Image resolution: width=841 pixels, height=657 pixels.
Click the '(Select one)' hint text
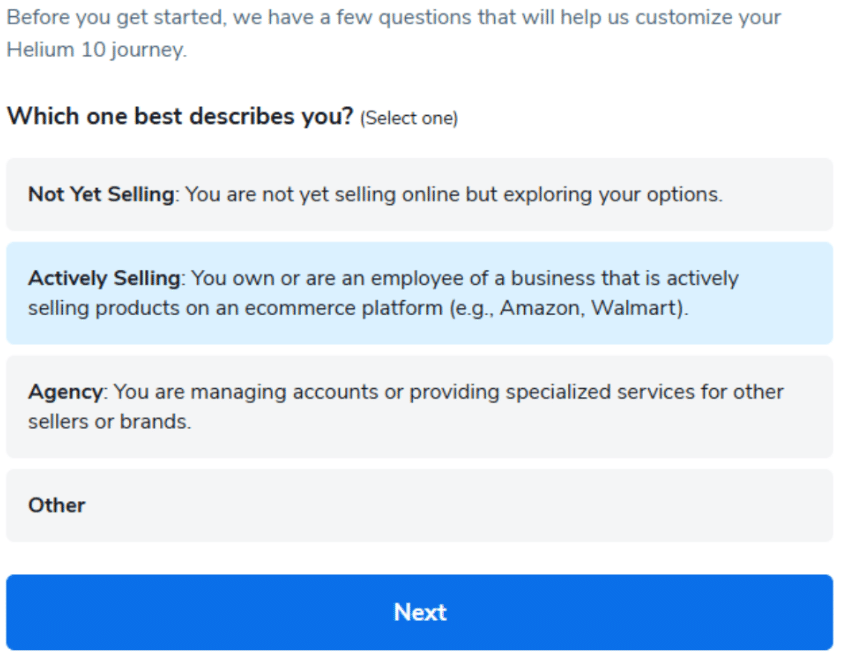click(x=409, y=118)
